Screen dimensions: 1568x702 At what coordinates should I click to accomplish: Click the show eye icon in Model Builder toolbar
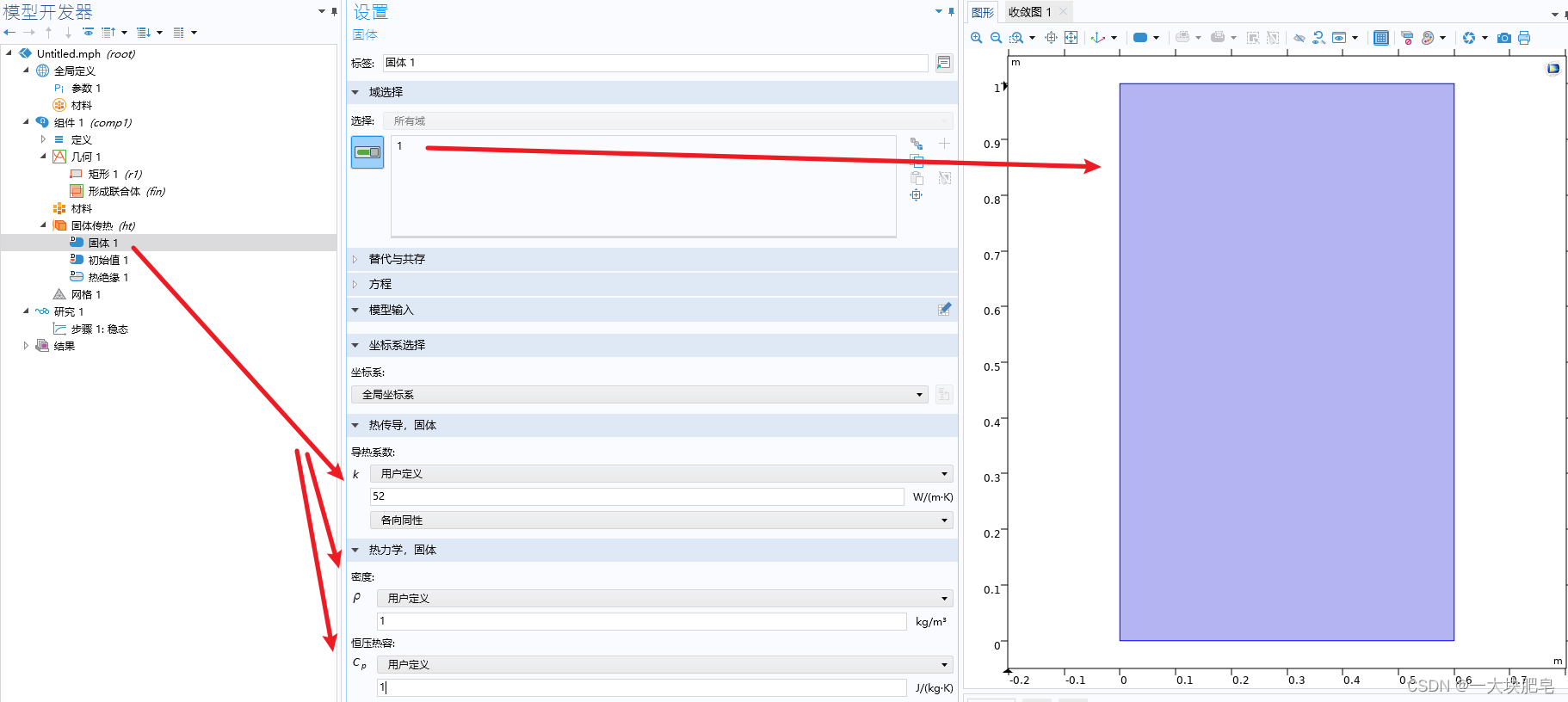point(88,33)
